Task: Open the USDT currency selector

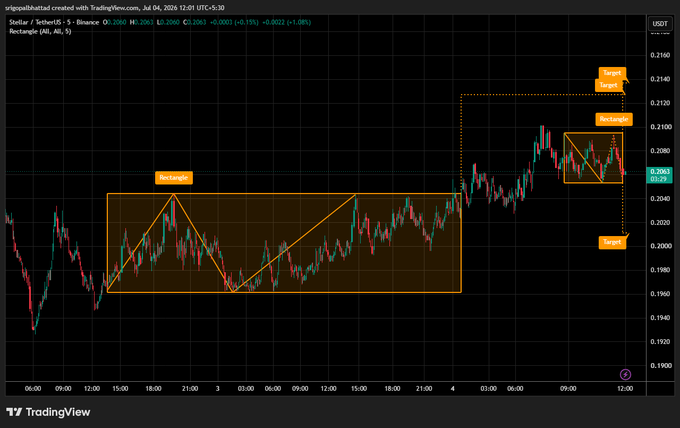Action: point(660,23)
